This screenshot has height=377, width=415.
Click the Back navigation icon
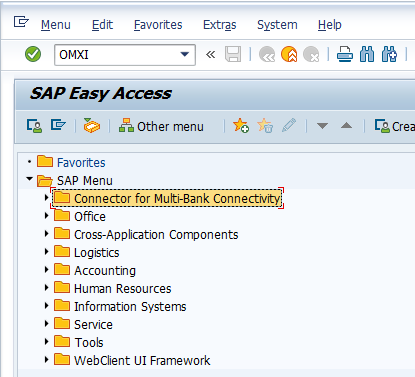point(267,54)
